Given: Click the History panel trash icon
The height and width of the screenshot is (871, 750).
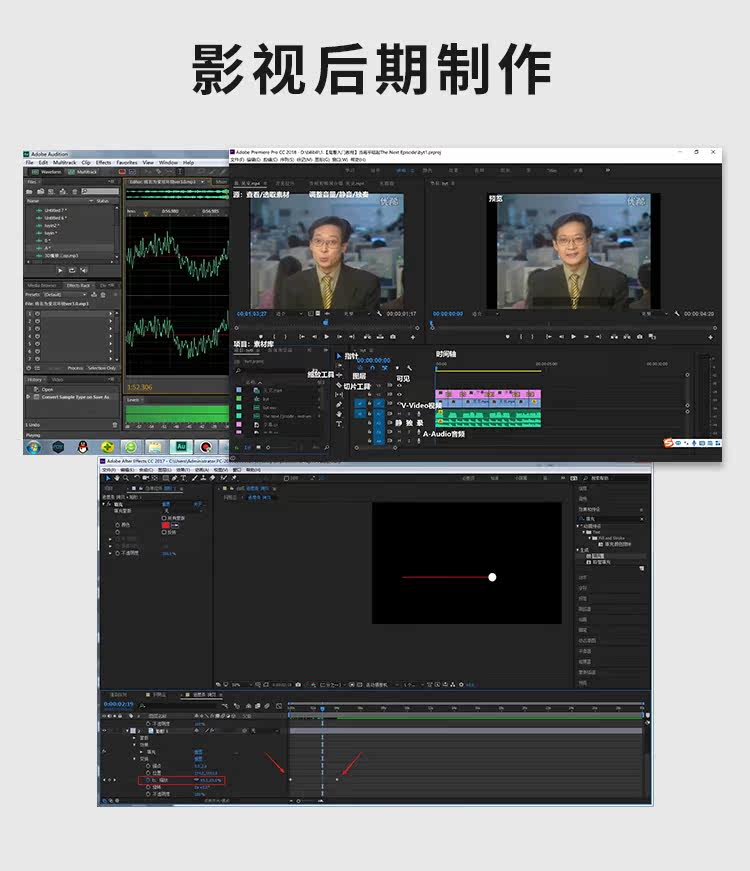Looking at the screenshot, I should (114, 425).
